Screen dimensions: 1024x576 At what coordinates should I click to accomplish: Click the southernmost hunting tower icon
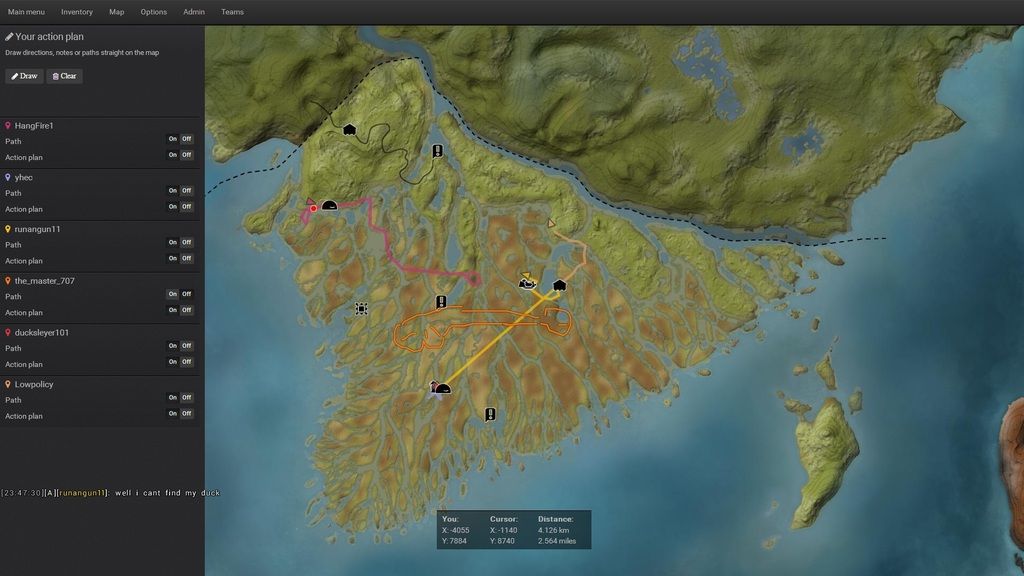pos(490,414)
